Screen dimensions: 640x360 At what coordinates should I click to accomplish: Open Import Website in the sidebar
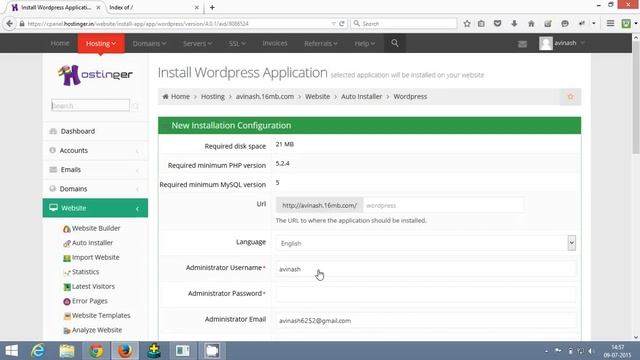91,258
